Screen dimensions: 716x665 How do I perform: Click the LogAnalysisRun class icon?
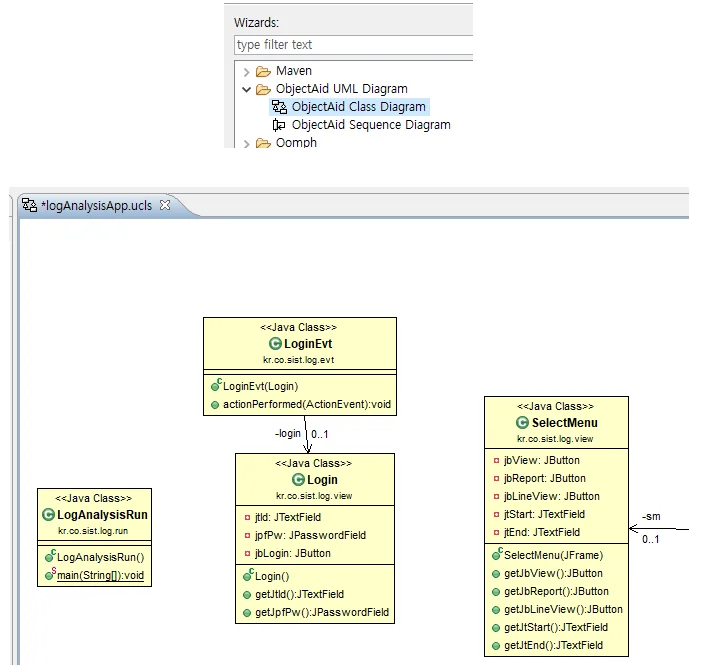pos(48,515)
